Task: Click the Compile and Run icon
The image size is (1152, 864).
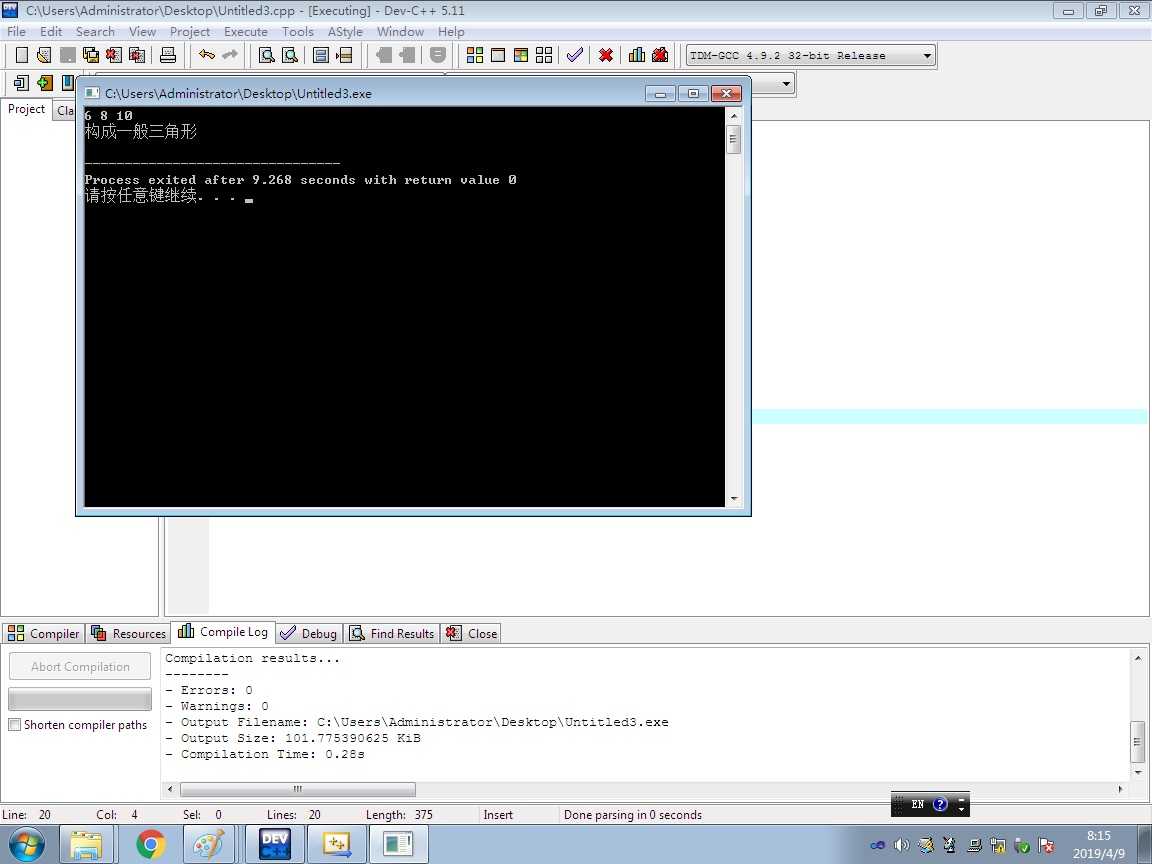Action: [x=521, y=55]
